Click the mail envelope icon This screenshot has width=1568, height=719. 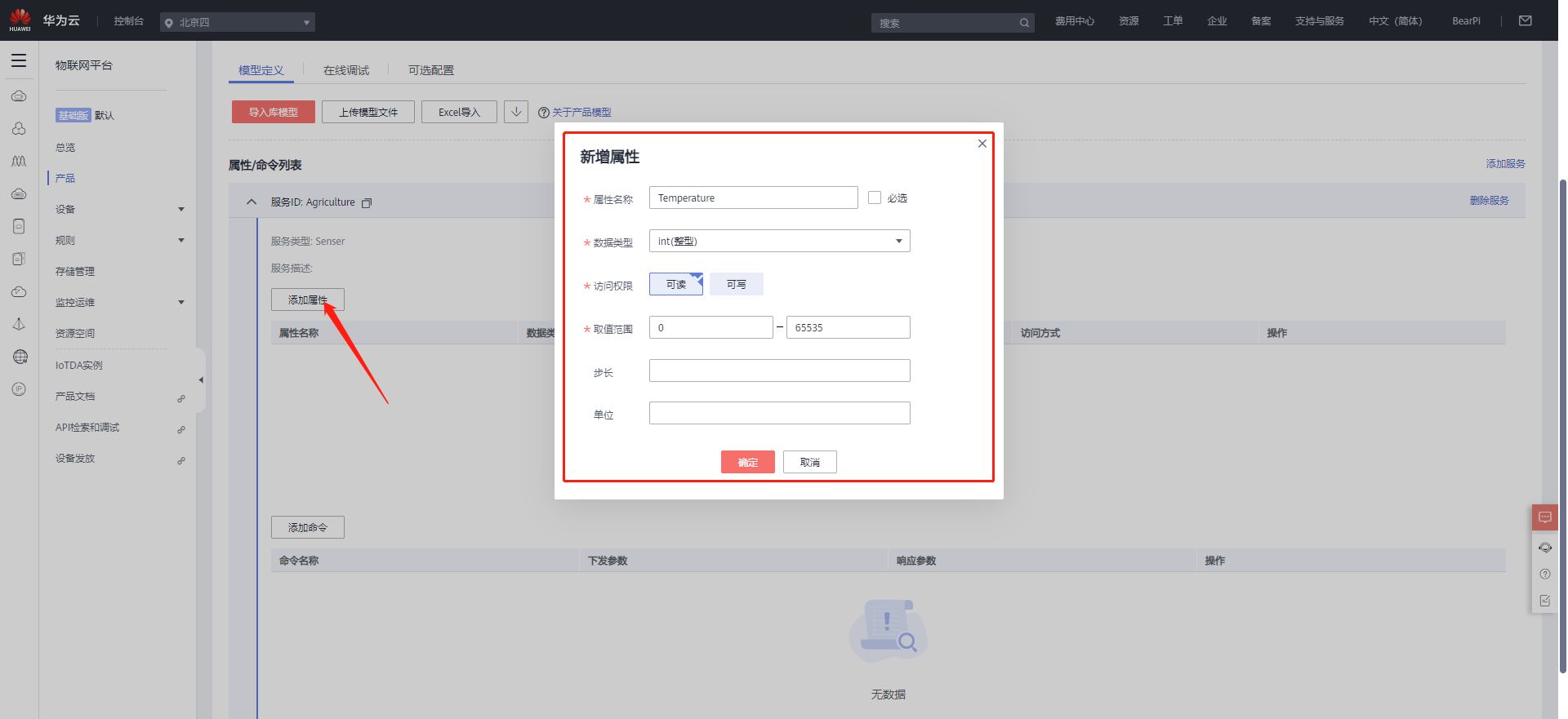(x=1525, y=21)
